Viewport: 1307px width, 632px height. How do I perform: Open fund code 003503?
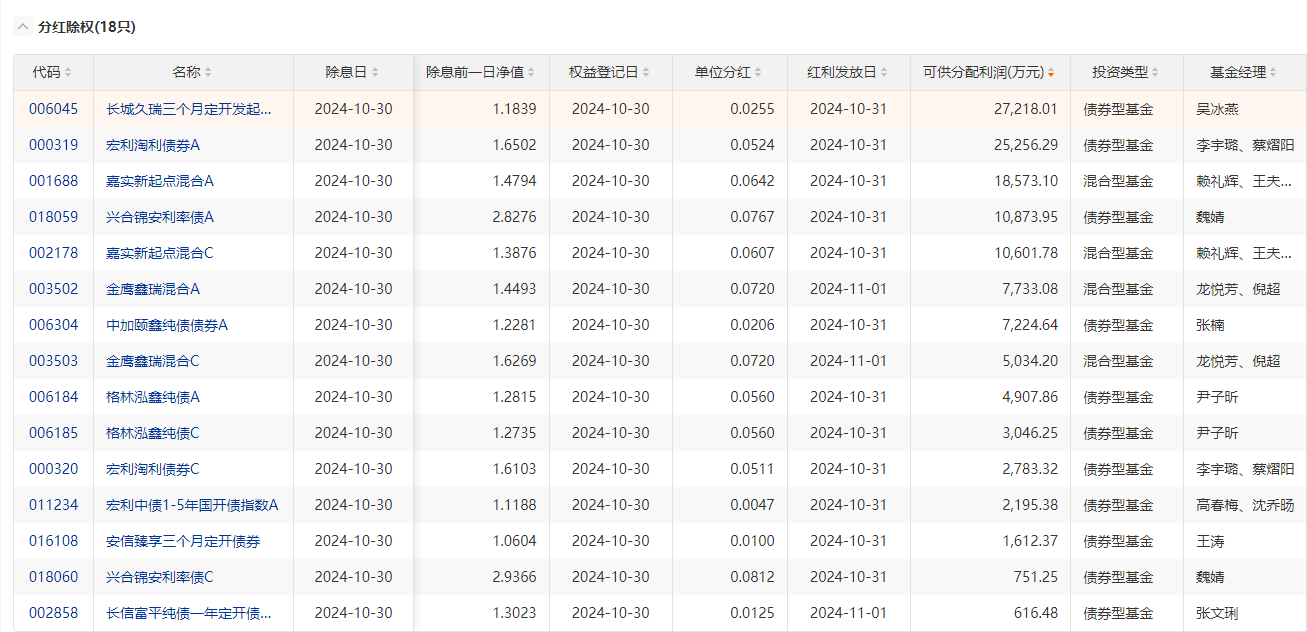tap(53, 361)
